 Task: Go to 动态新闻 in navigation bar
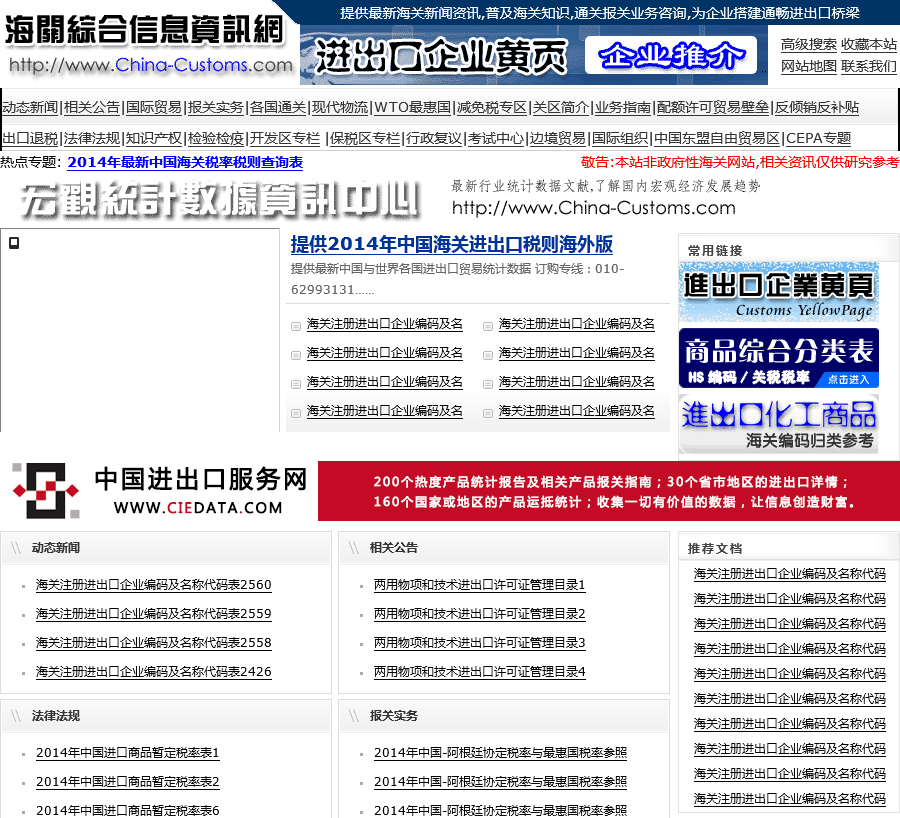[x=30, y=107]
